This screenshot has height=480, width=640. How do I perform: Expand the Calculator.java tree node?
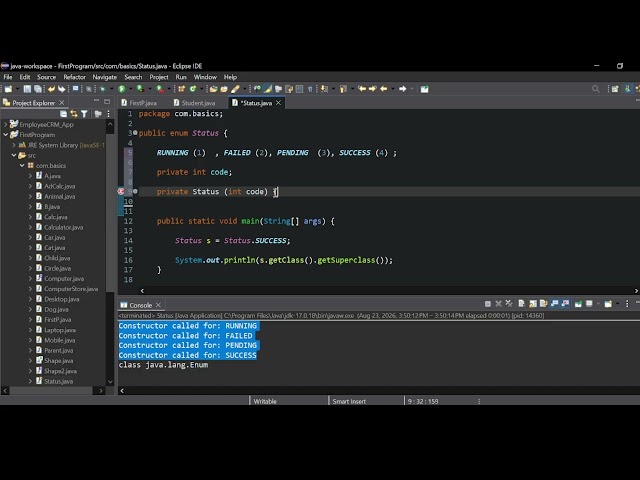tap(30, 227)
